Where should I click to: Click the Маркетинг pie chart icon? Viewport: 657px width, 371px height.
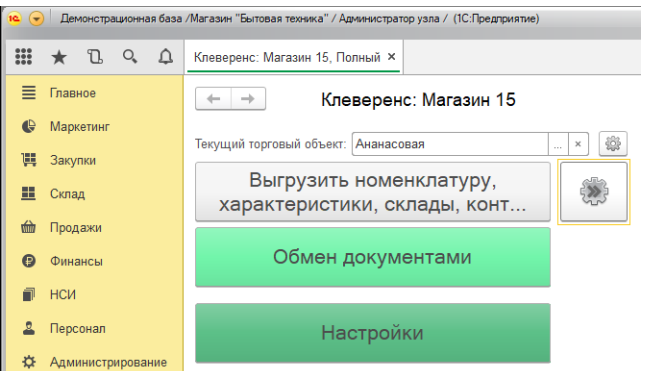point(28,126)
